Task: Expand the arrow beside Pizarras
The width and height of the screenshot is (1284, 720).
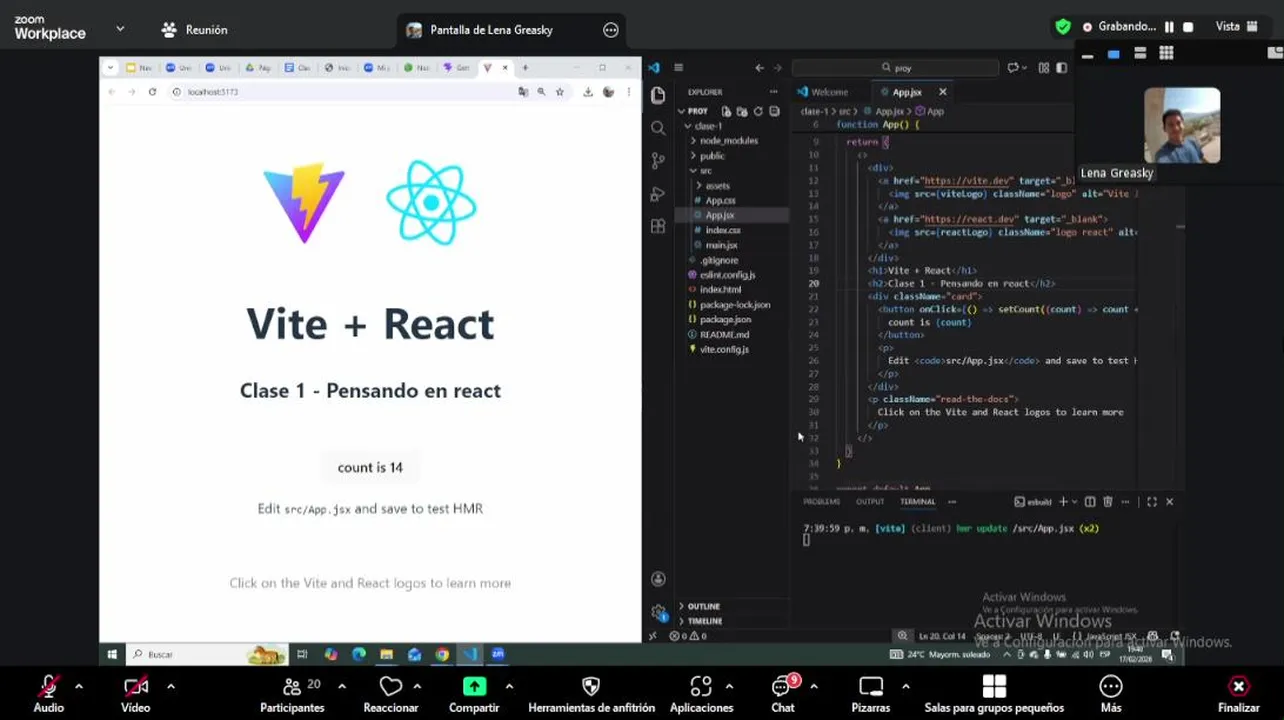Action: pyautogui.click(x=905, y=686)
